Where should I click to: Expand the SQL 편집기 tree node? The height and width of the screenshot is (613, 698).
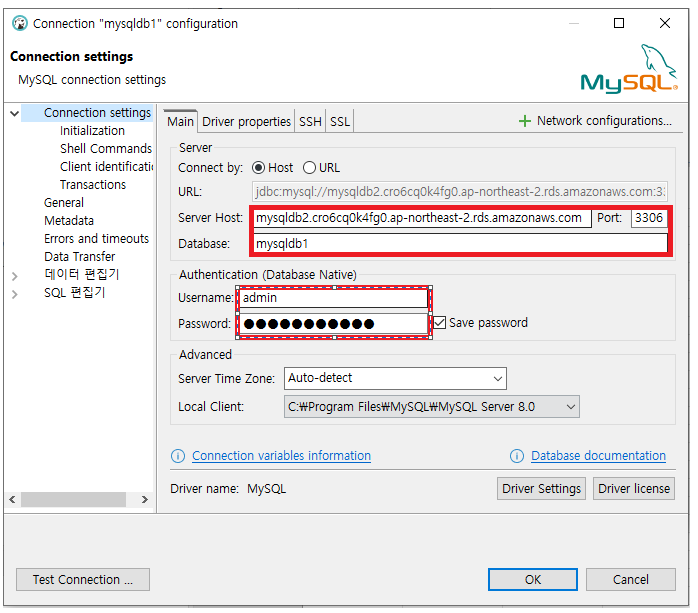[x=15, y=294]
